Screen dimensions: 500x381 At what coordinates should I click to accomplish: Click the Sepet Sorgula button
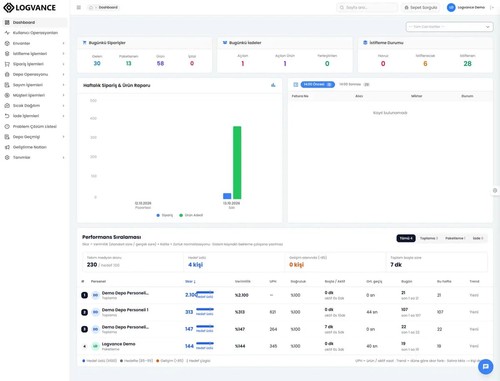(421, 7)
